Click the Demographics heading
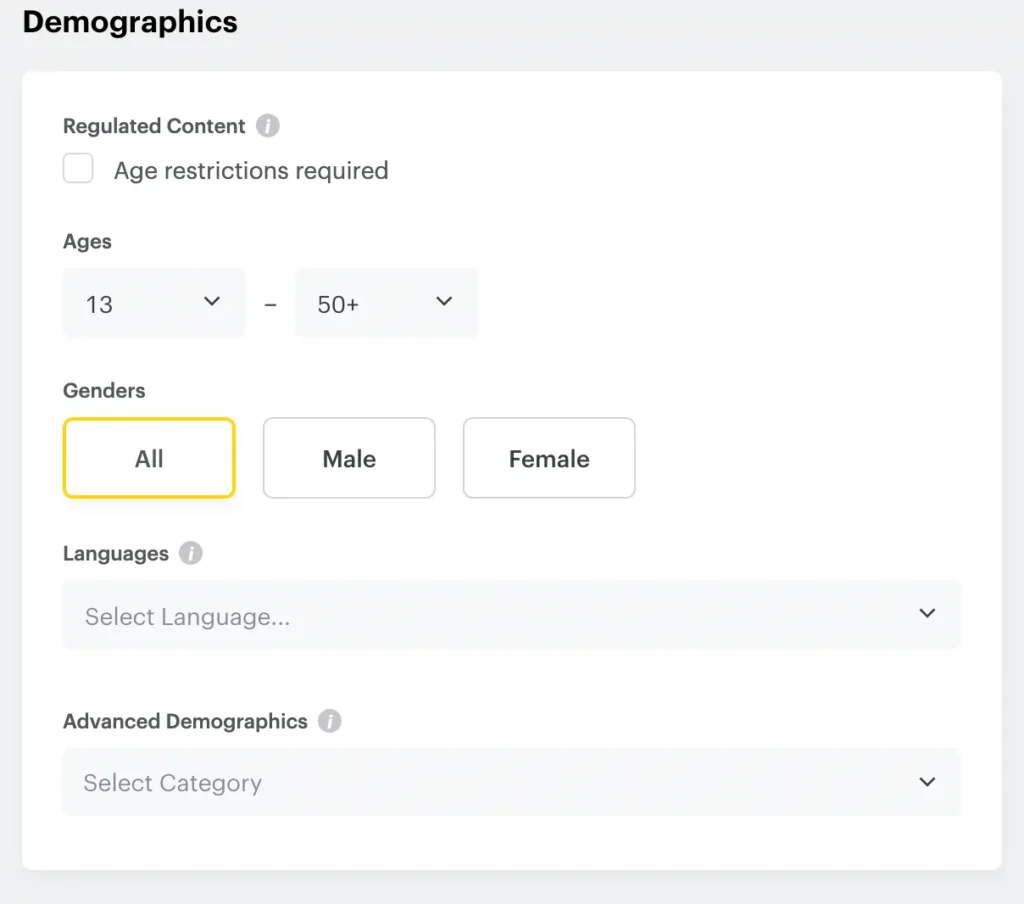The width and height of the screenshot is (1024, 904). coord(128,22)
